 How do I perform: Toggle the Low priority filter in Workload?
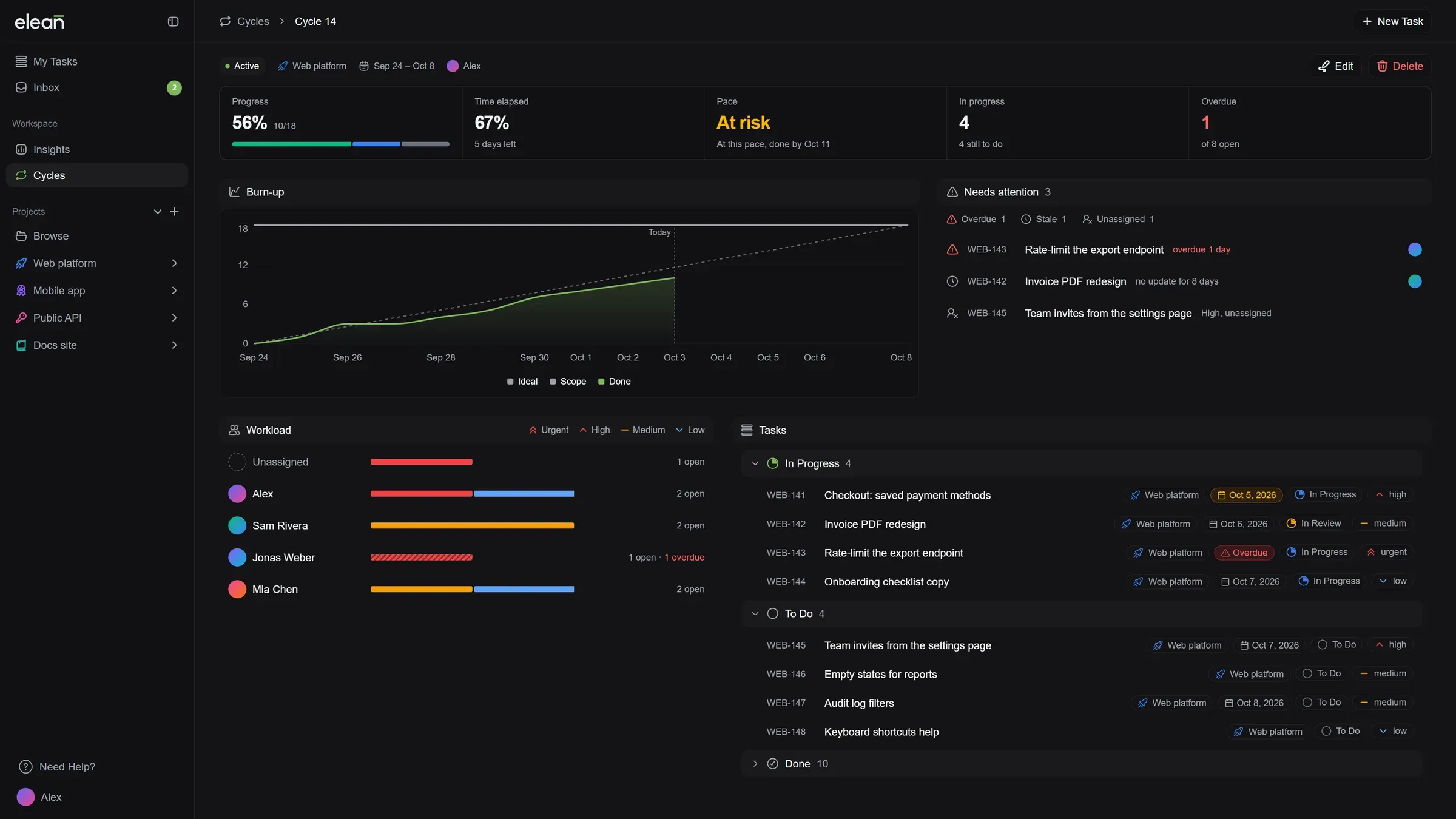(690, 430)
